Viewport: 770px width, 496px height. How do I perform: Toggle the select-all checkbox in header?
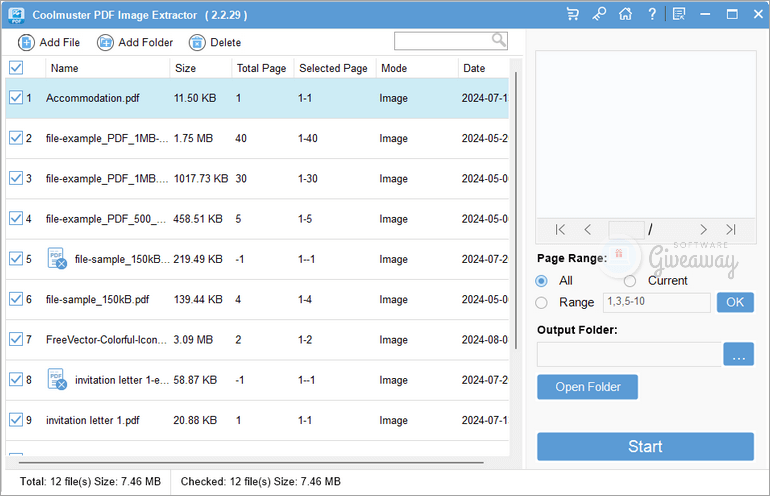point(16,68)
